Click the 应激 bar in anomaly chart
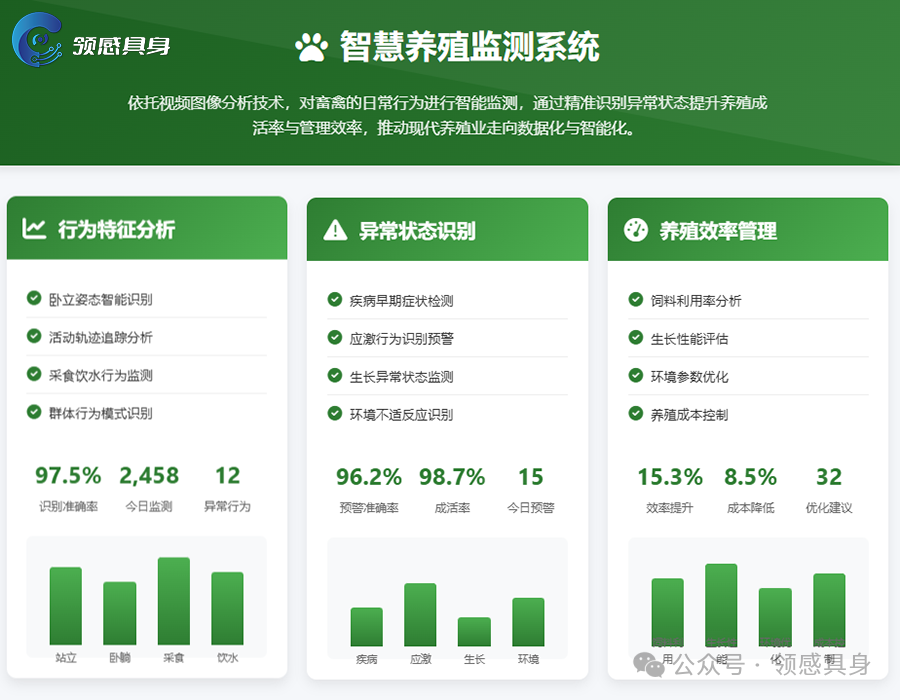 pos(421,615)
